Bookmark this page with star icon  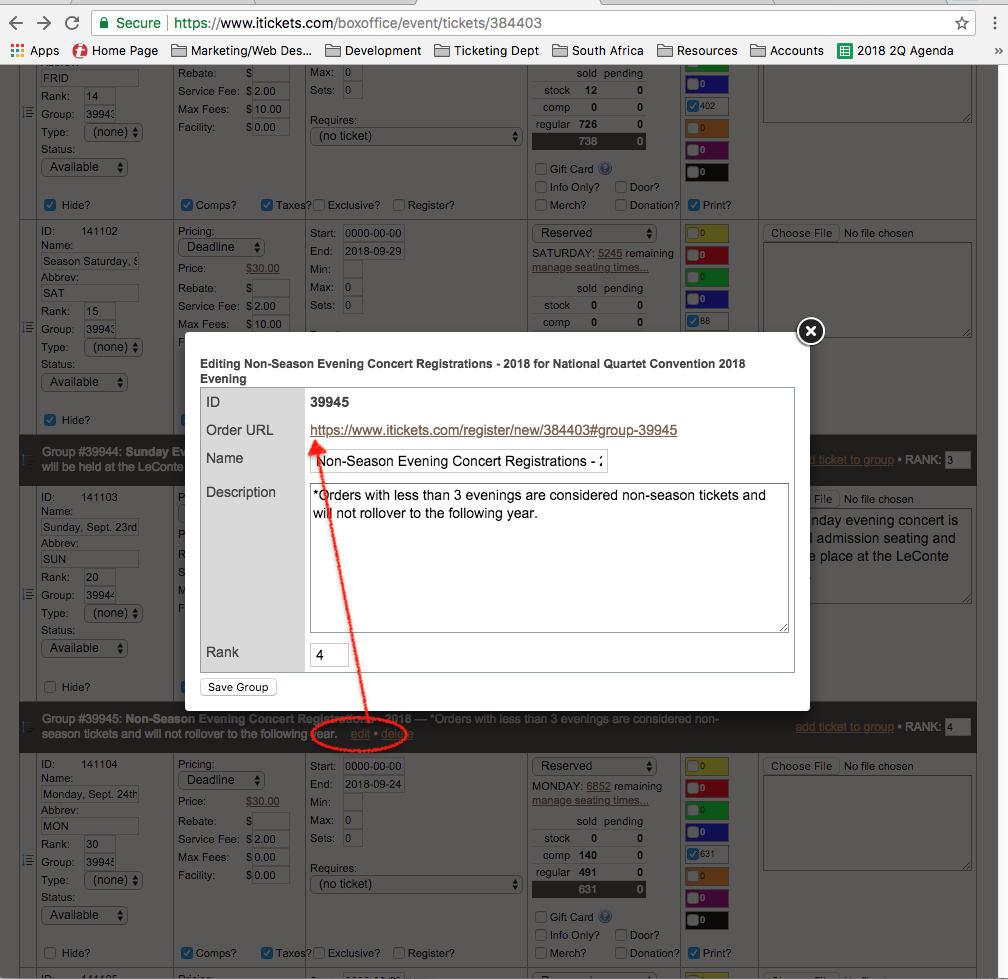point(961,24)
